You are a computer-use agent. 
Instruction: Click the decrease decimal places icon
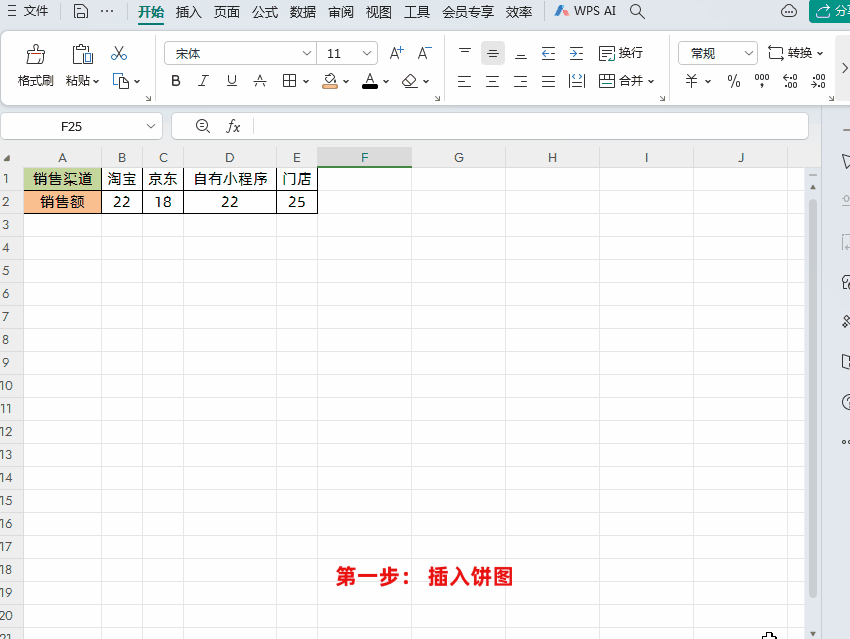pos(819,81)
